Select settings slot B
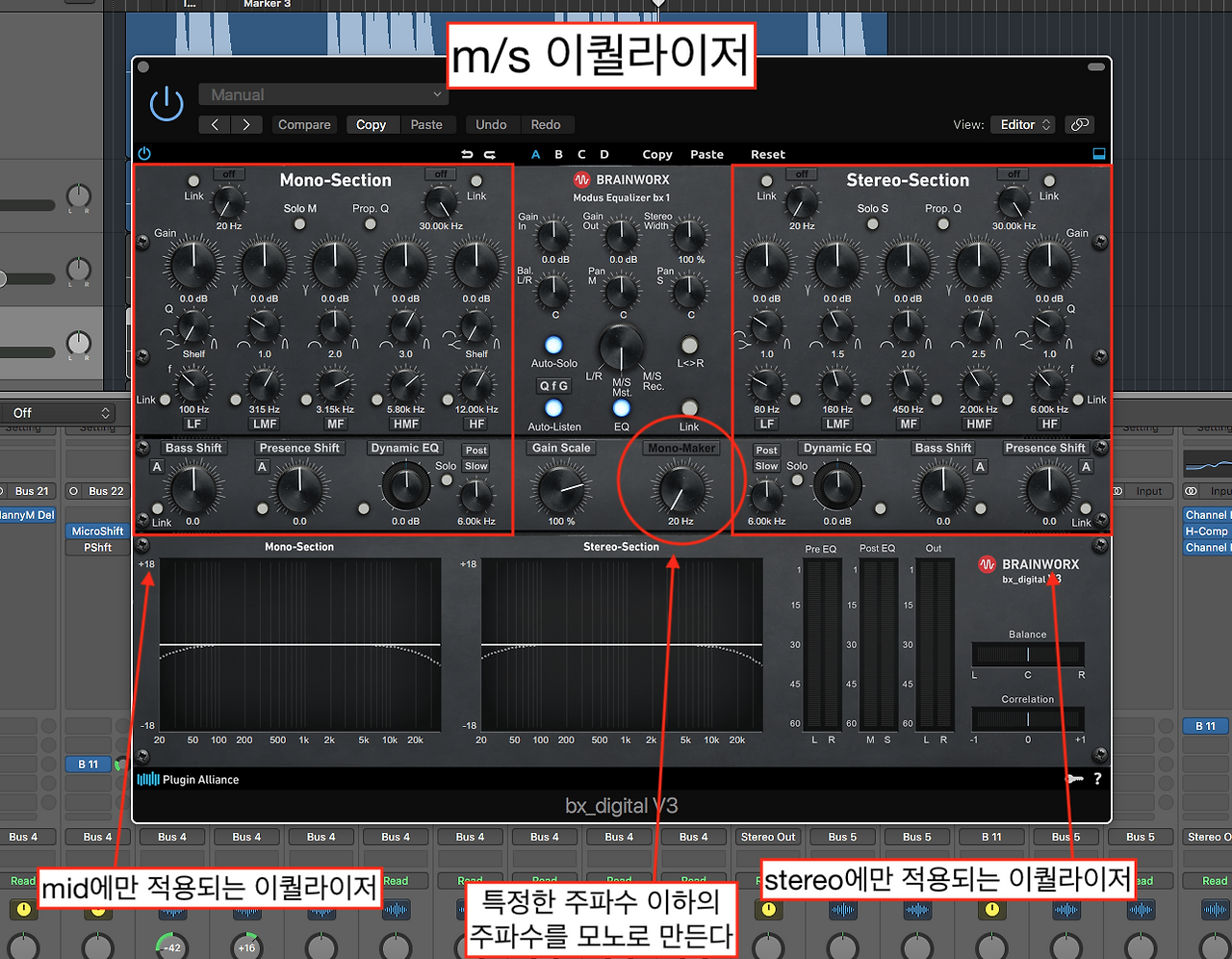This screenshot has width=1232, height=959. 558,154
